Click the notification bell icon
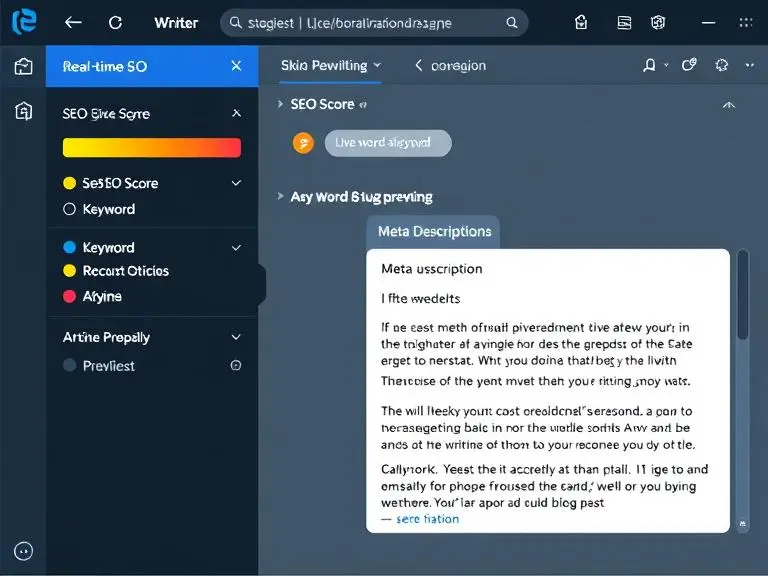Viewport: 768px width, 576px height. (649, 65)
